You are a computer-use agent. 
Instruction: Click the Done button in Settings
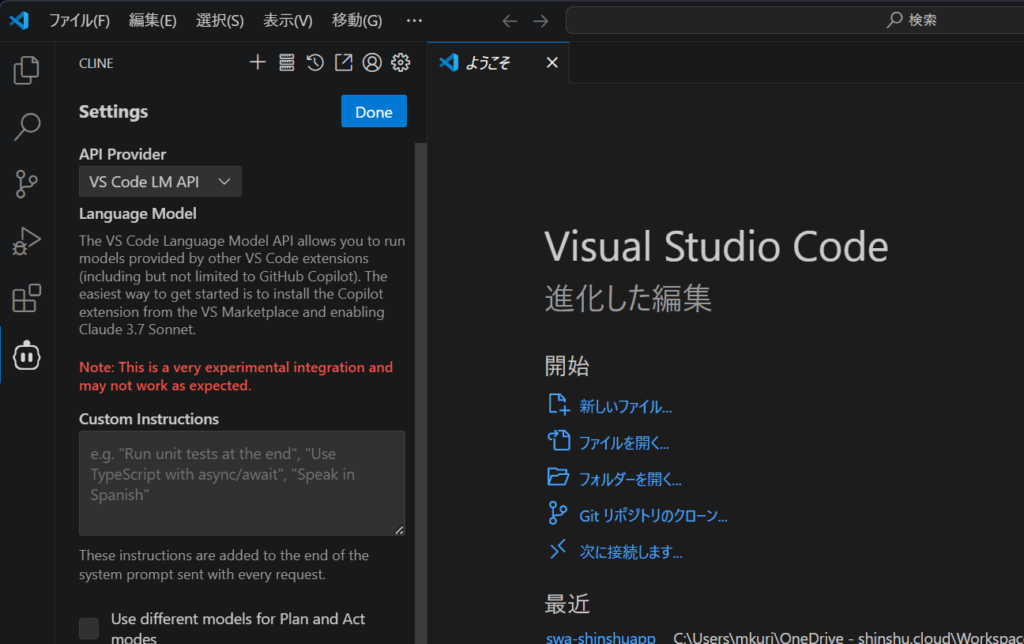[374, 112]
